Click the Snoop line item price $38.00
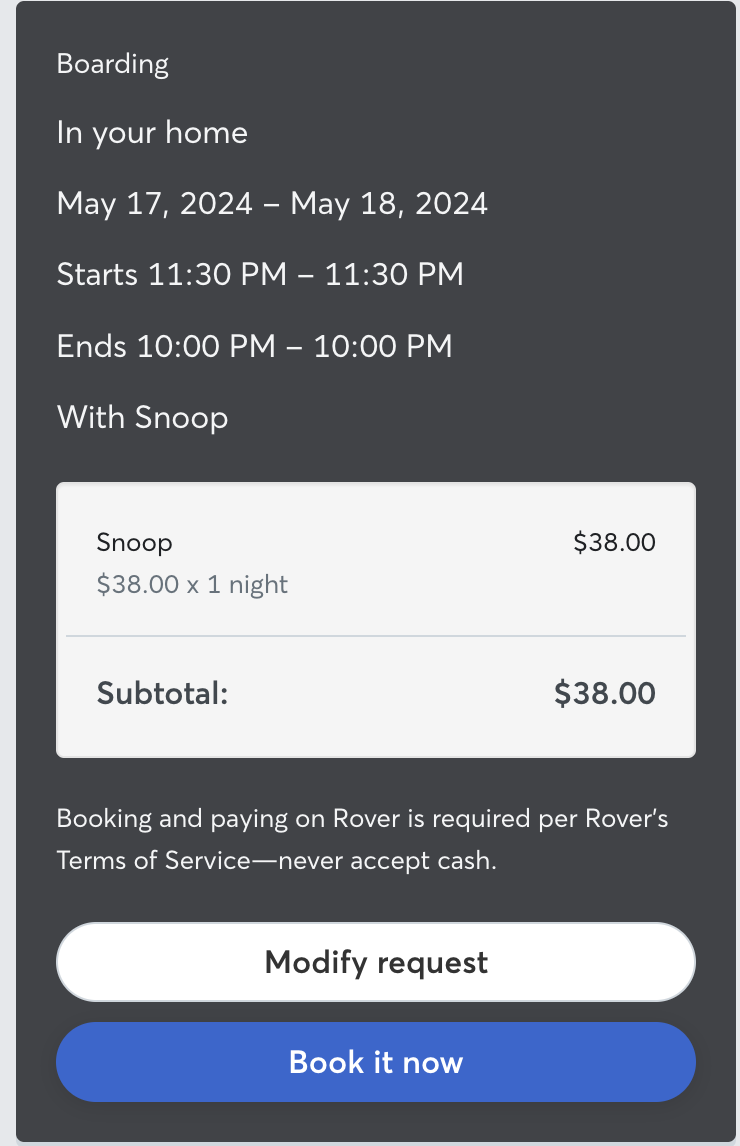 [614, 543]
